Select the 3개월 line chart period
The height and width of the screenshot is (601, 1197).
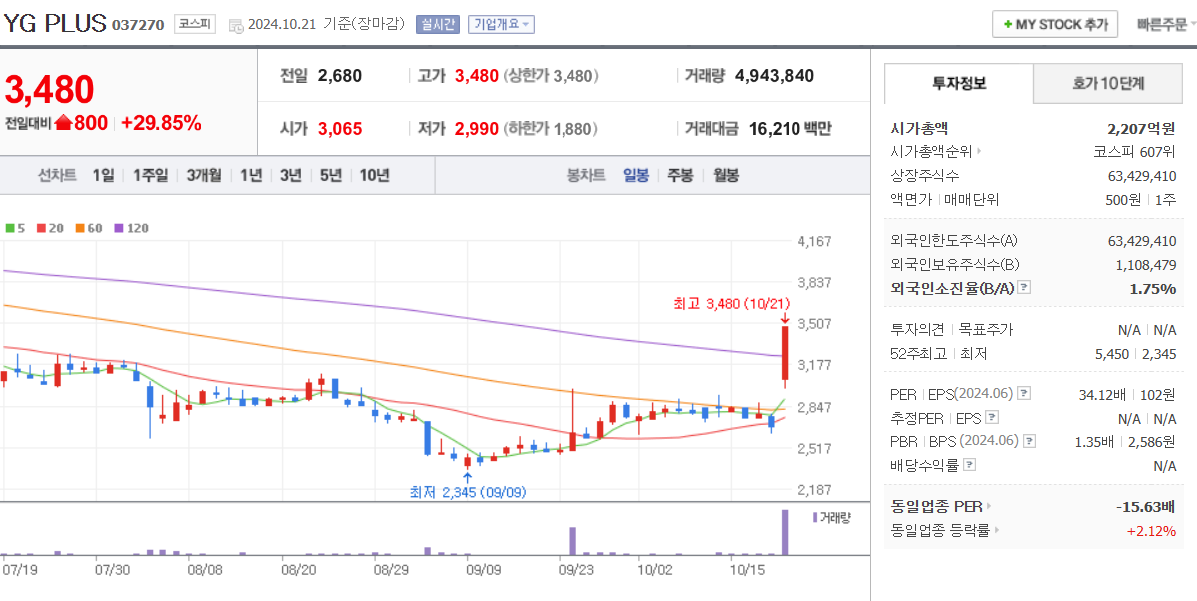[205, 176]
